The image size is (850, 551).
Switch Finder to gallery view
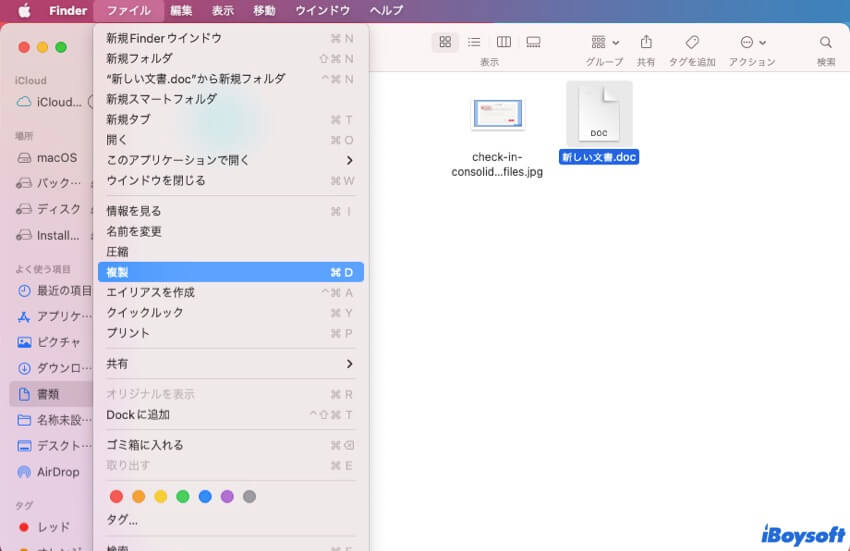533,42
